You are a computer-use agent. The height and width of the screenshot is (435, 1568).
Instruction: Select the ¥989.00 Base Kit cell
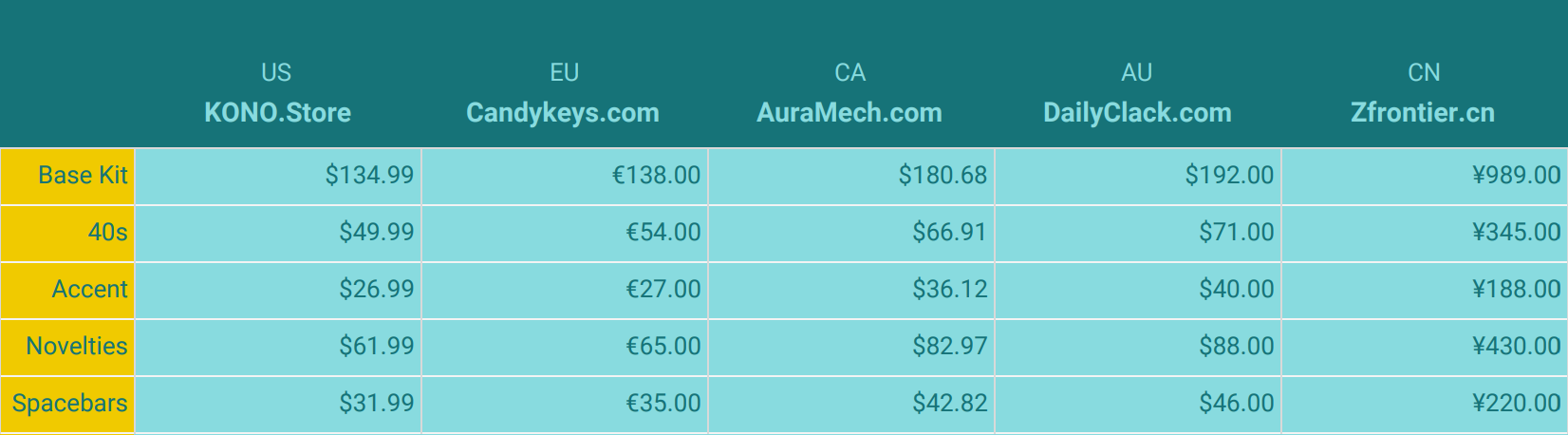tap(1425, 176)
